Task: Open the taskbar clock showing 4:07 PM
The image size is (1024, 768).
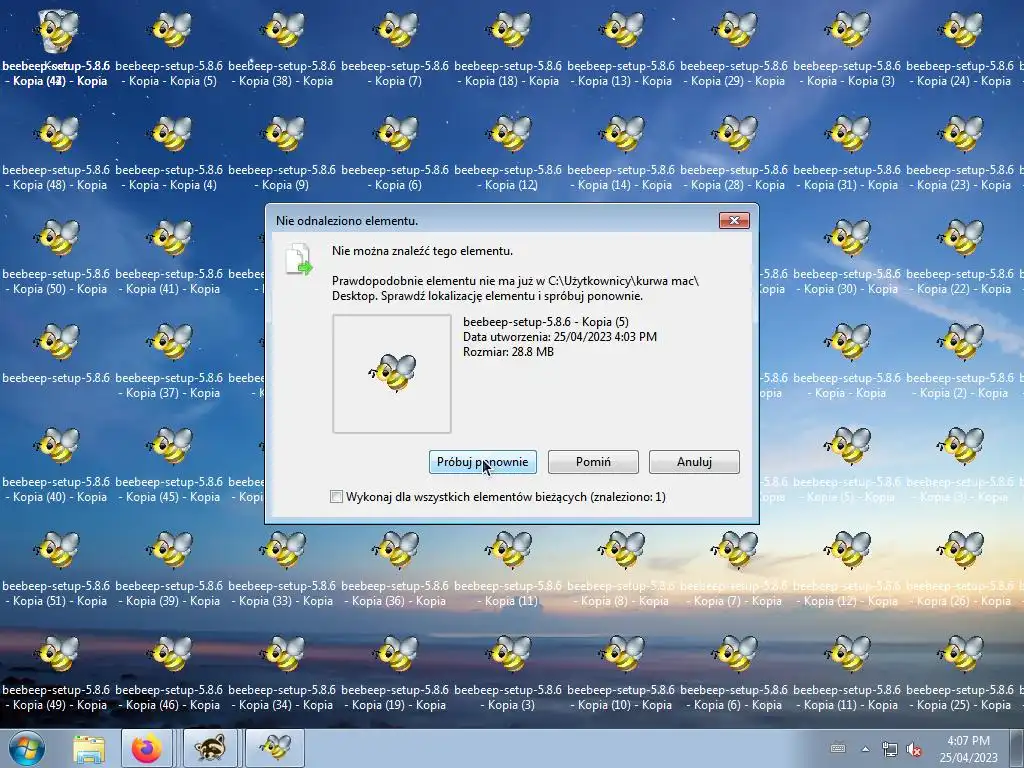Action: [968, 749]
